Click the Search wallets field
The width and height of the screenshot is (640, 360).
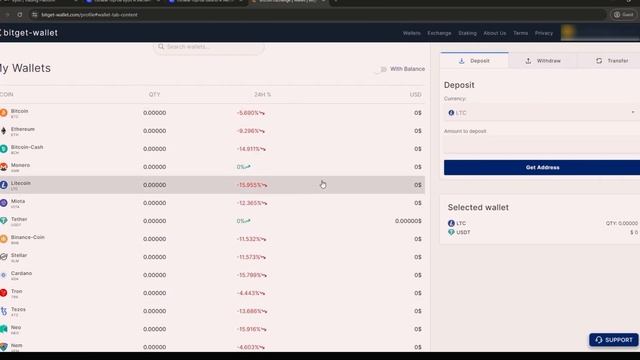coord(209,47)
